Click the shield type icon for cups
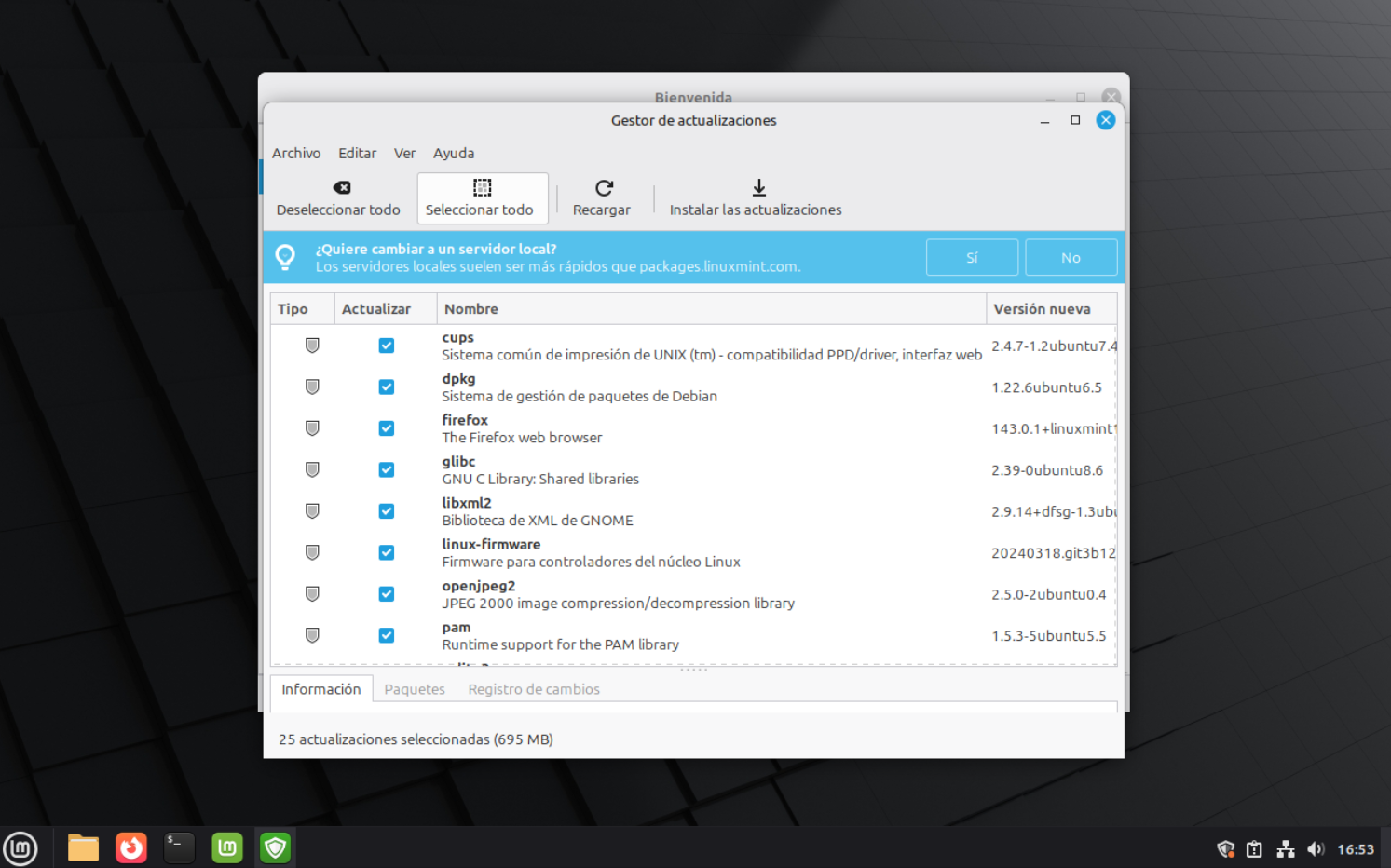Viewport: 1391px width, 868px height. 312,346
